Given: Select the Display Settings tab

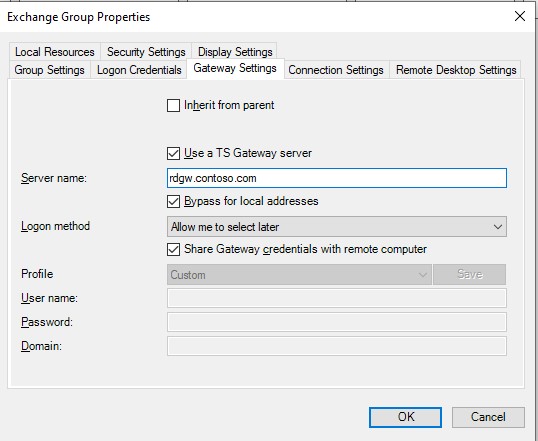Looking at the screenshot, I should [x=235, y=52].
